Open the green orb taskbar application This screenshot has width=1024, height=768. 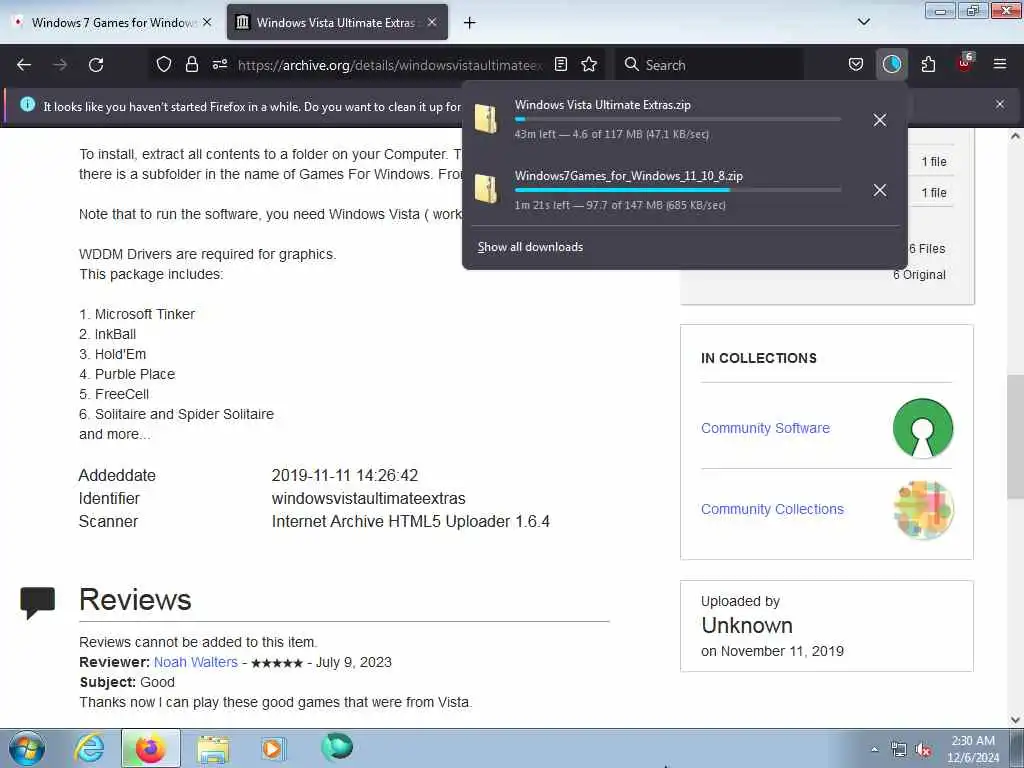[337, 747]
